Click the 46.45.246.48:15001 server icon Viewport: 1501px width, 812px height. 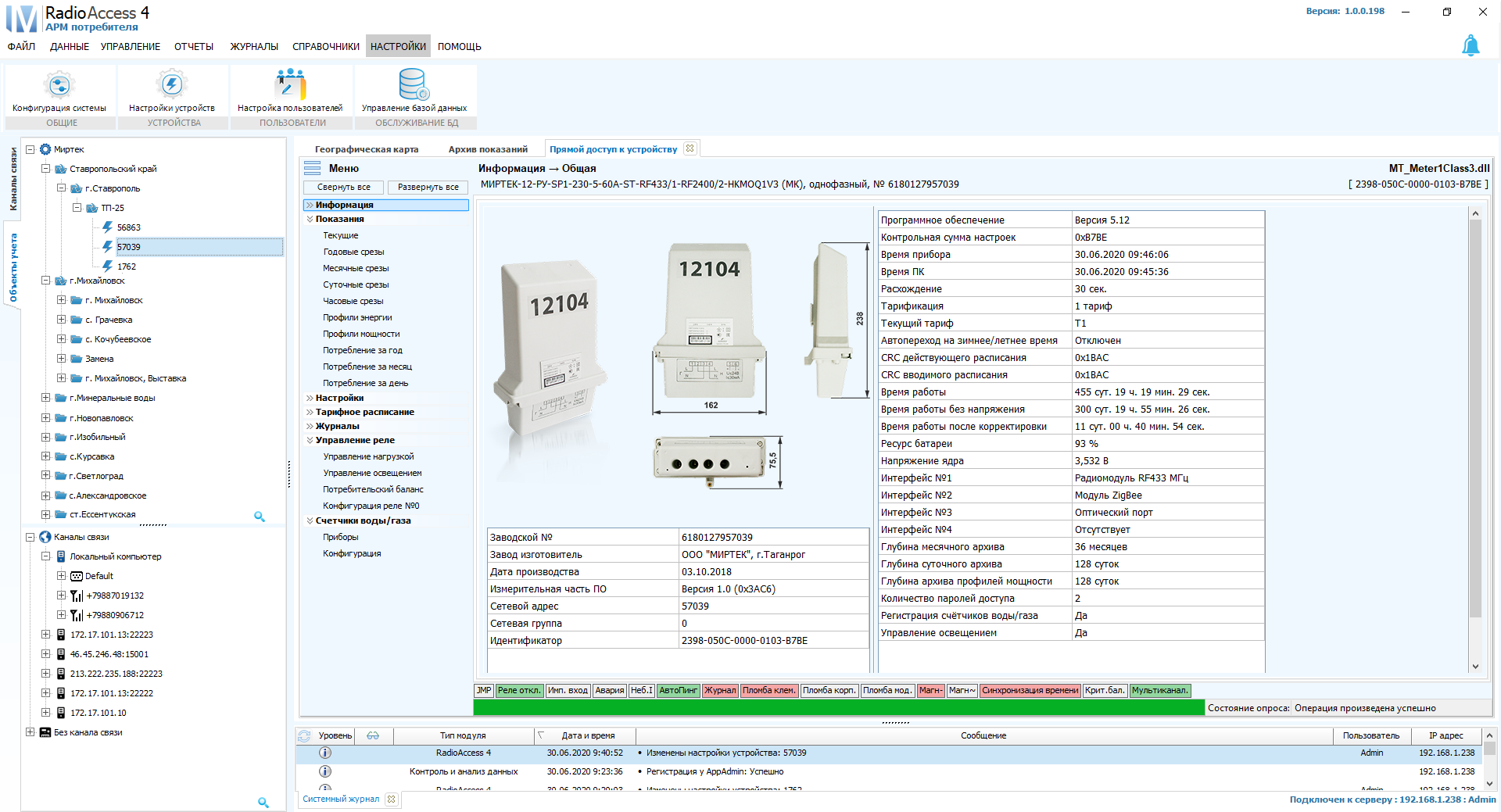tap(61, 654)
